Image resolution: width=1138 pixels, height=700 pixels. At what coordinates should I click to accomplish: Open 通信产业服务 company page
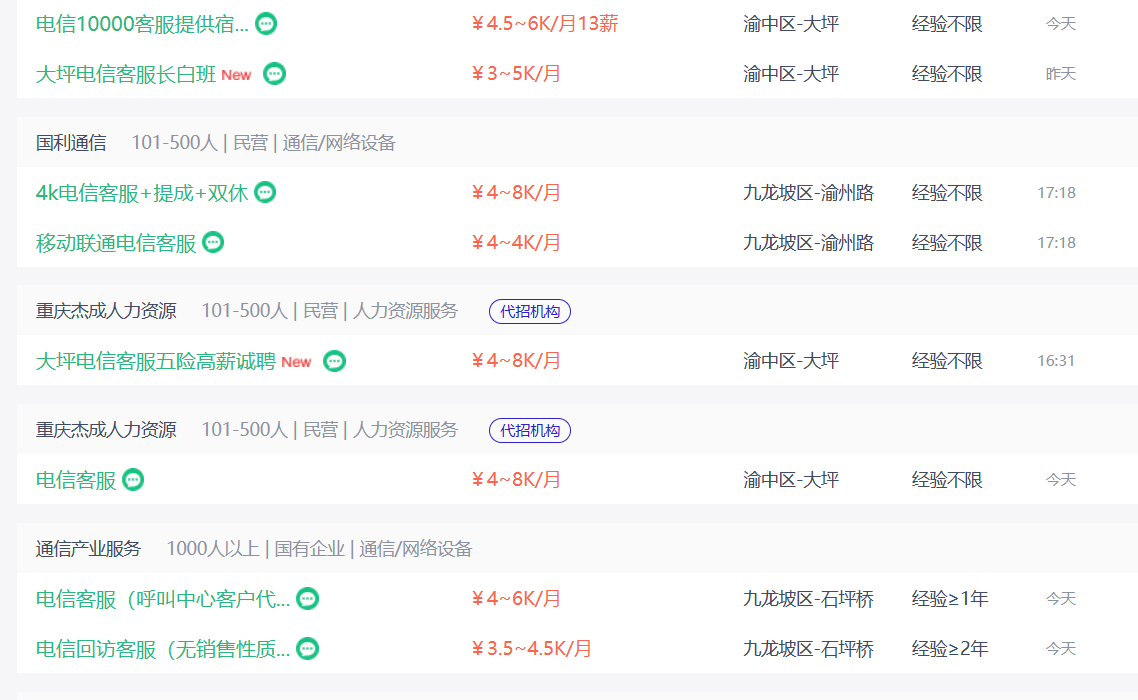(89, 549)
